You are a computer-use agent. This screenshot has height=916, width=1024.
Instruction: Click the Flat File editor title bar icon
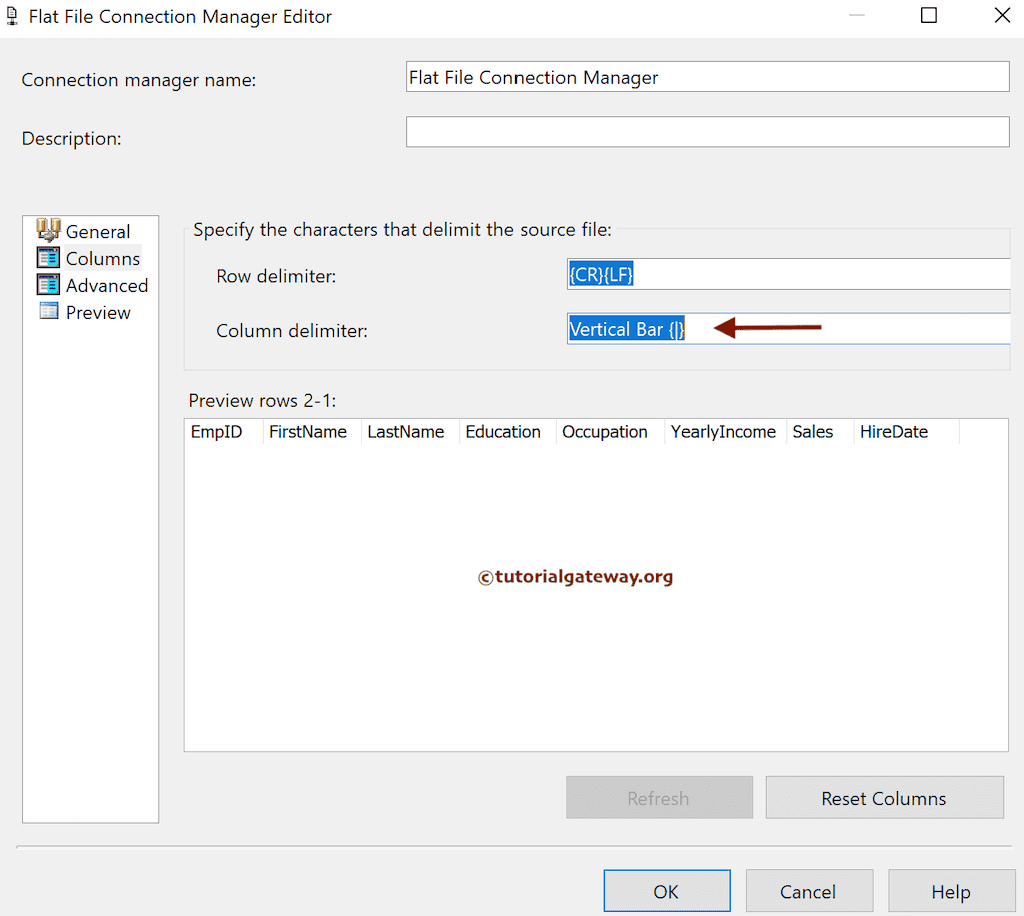point(12,16)
